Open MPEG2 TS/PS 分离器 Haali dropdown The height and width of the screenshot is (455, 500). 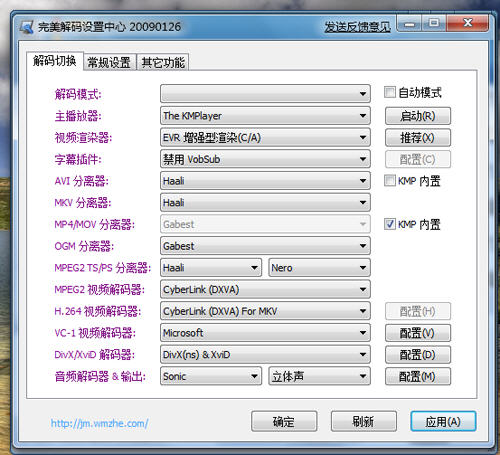click(x=211, y=268)
